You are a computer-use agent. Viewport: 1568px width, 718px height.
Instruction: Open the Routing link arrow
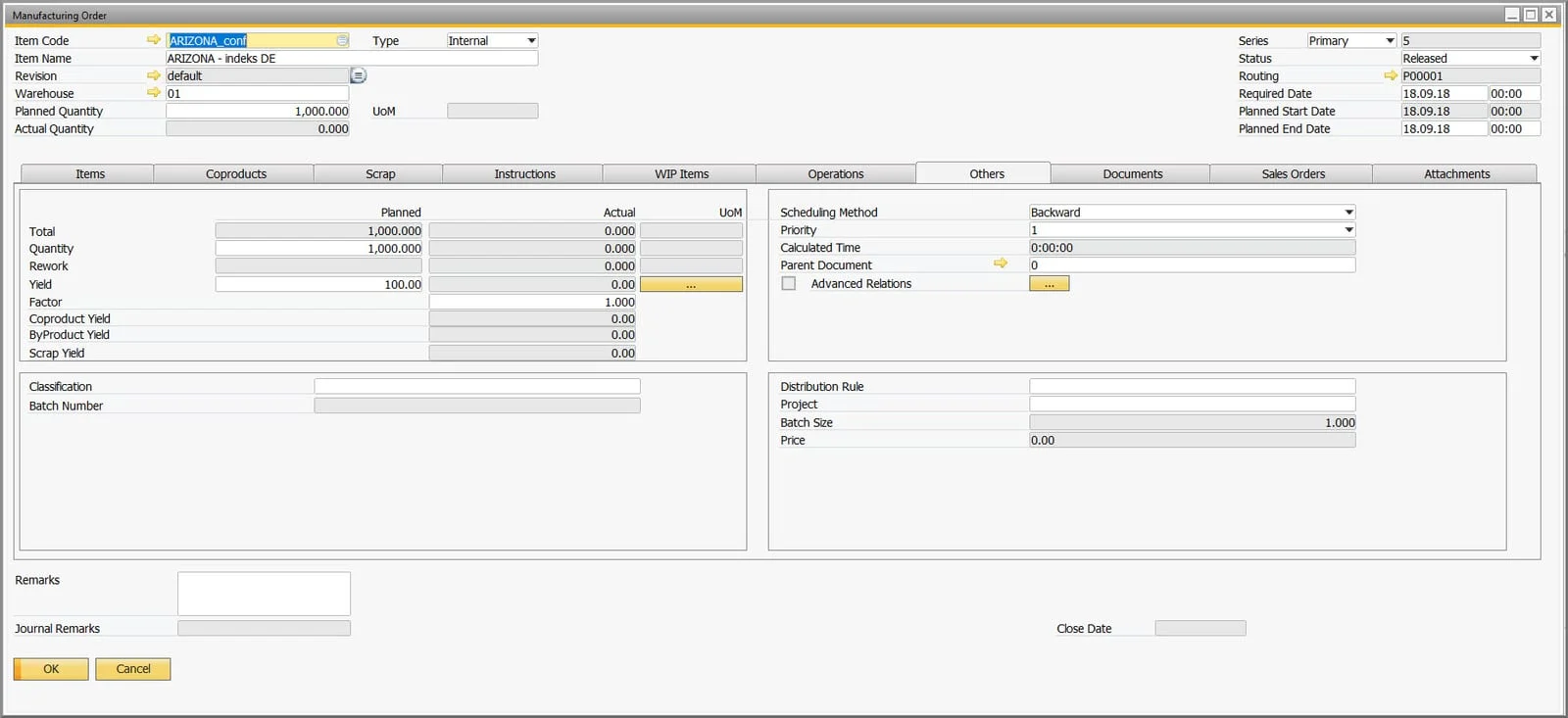point(1391,75)
